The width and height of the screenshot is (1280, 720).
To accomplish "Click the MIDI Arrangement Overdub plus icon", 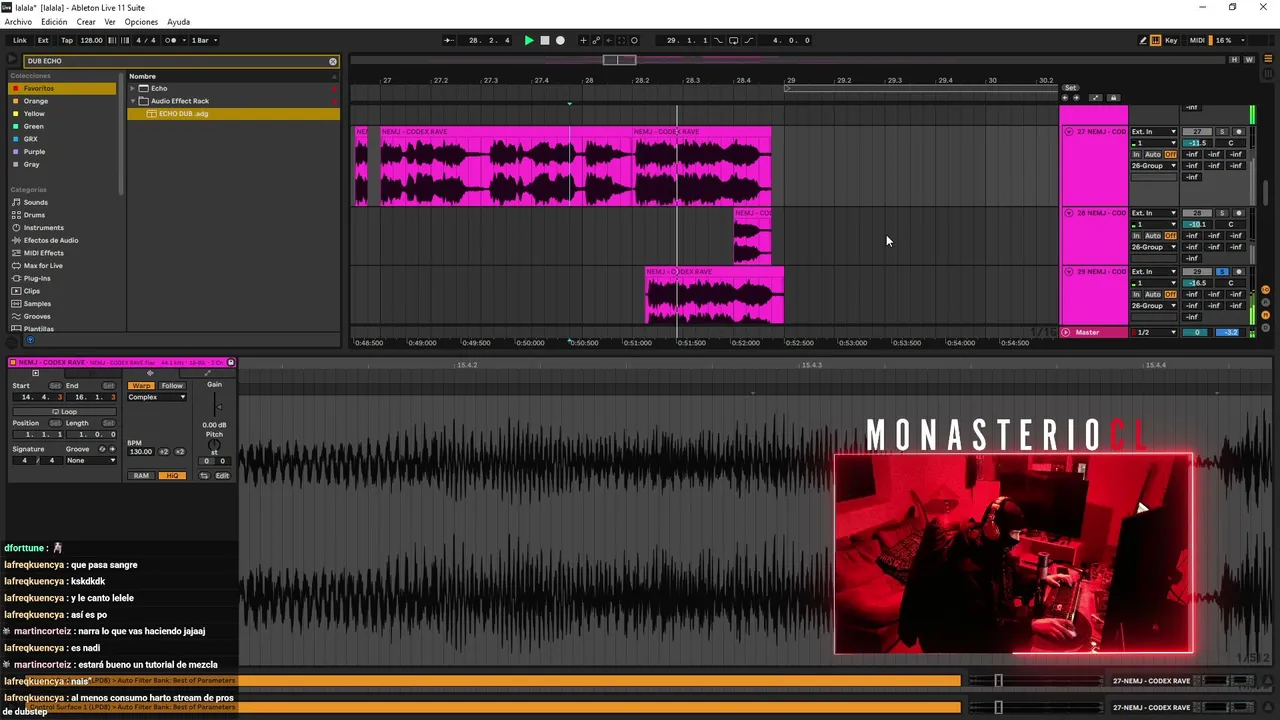I will [x=584, y=40].
